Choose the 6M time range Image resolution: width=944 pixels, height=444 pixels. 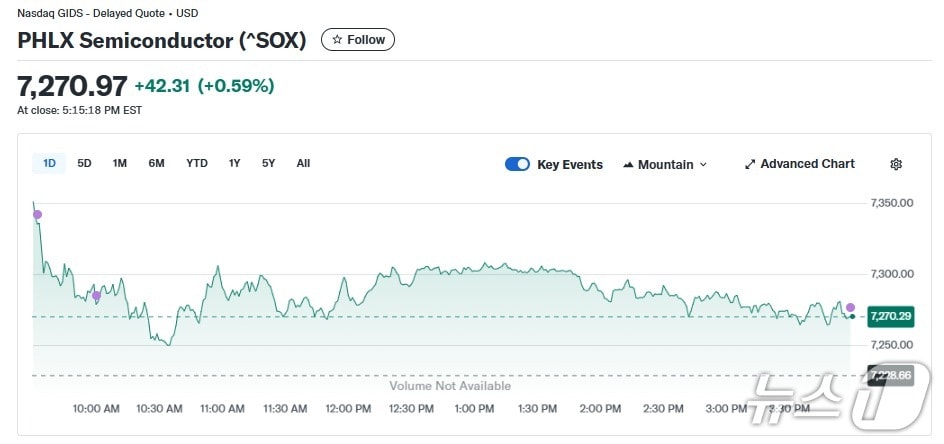(156, 163)
